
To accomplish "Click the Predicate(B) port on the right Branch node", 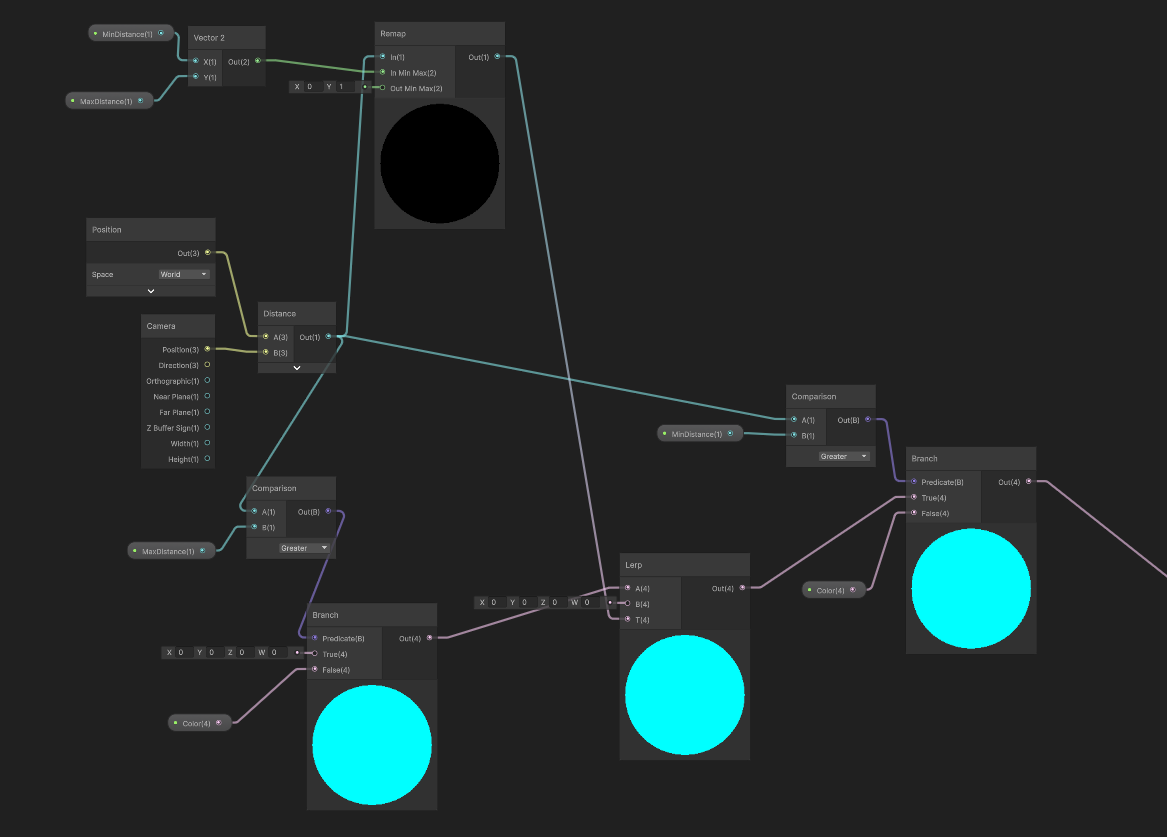I will pyautogui.click(x=916, y=482).
